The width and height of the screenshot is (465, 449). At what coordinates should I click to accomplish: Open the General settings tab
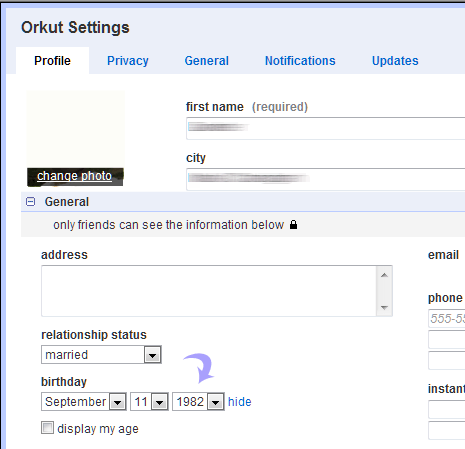(207, 61)
